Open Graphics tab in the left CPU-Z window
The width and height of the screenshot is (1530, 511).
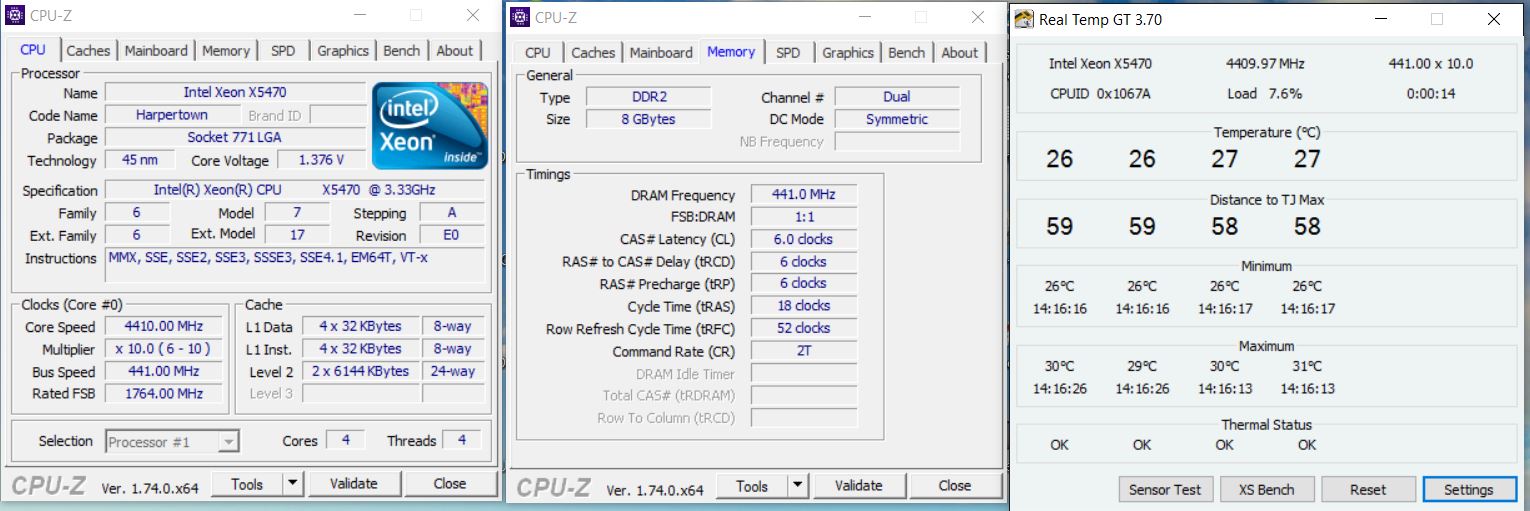pos(343,50)
